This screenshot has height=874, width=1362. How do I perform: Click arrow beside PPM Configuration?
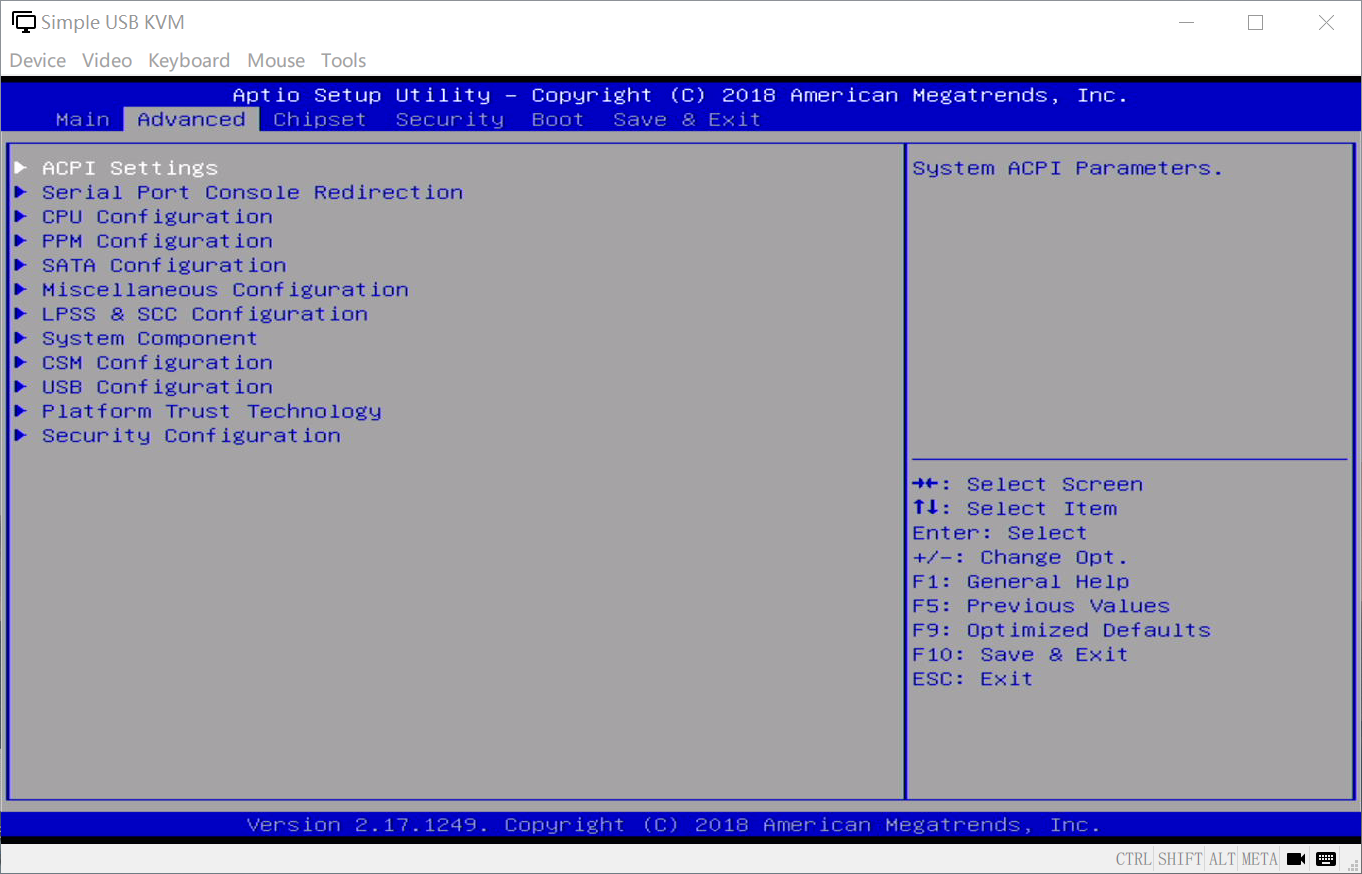tap(20, 241)
